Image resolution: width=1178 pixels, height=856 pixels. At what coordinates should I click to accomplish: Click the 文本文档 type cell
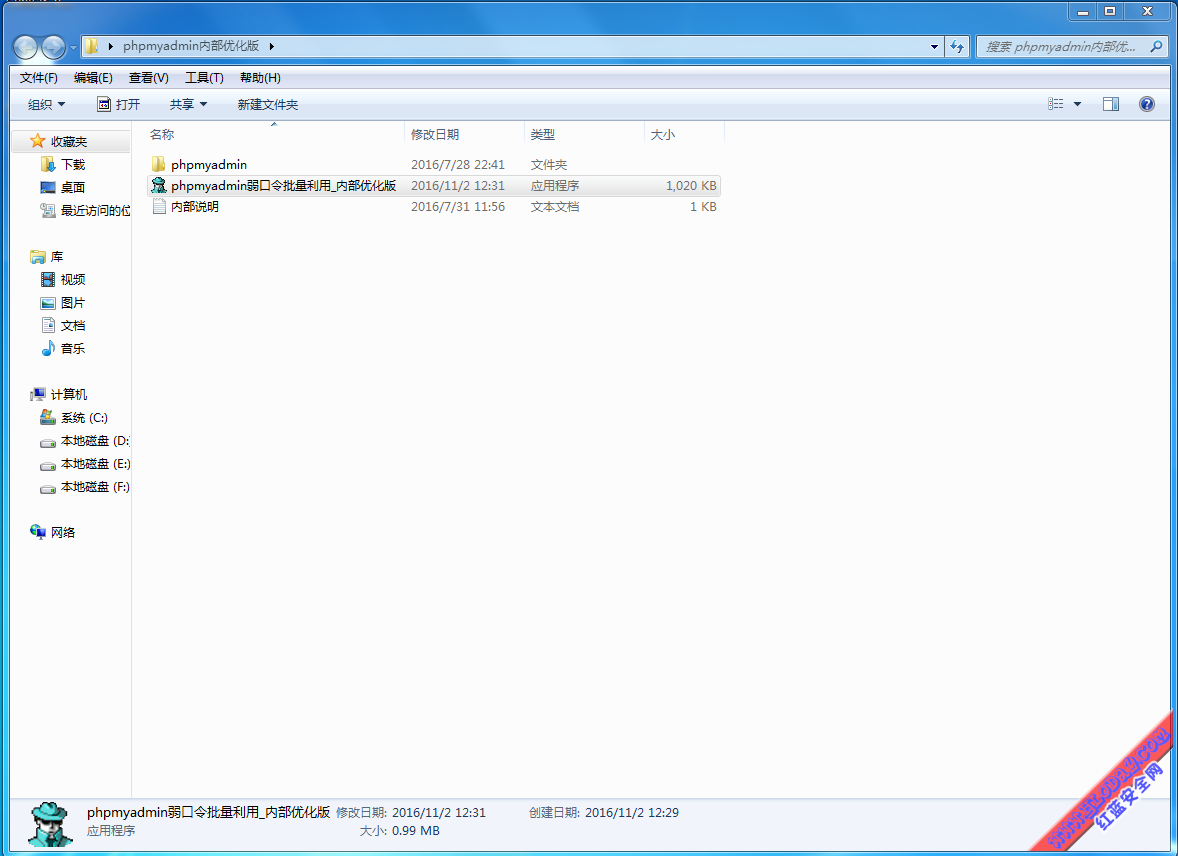pyautogui.click(x=554, y=207)
